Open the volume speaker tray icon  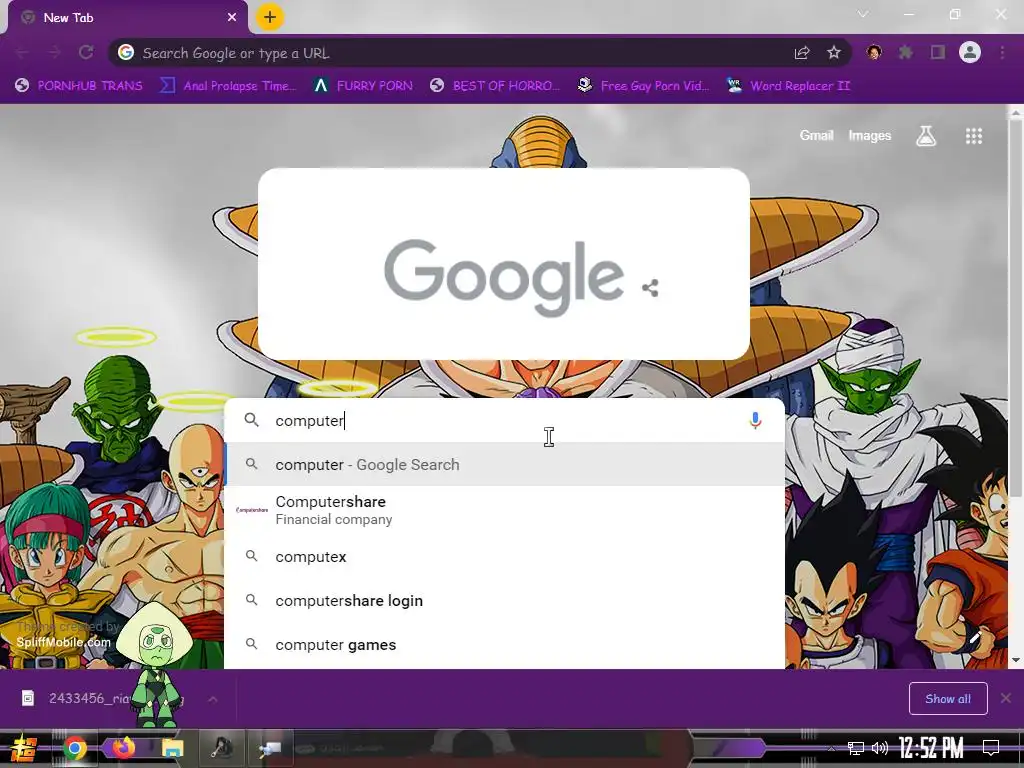[880, 748]
